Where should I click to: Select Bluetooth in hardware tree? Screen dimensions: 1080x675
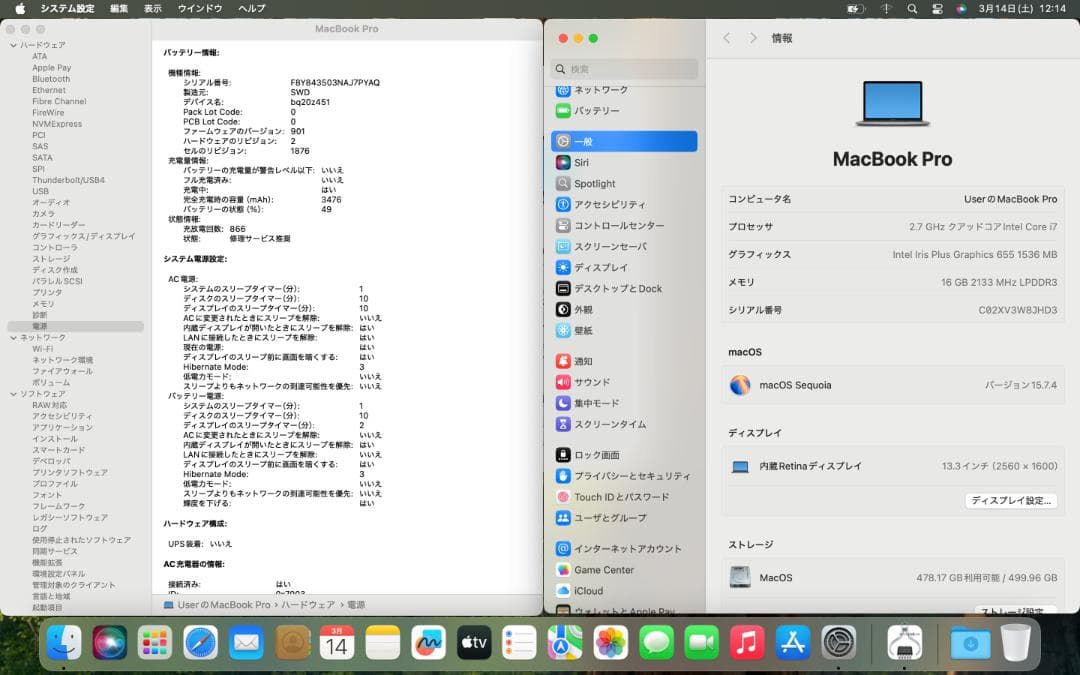(51, 79)
